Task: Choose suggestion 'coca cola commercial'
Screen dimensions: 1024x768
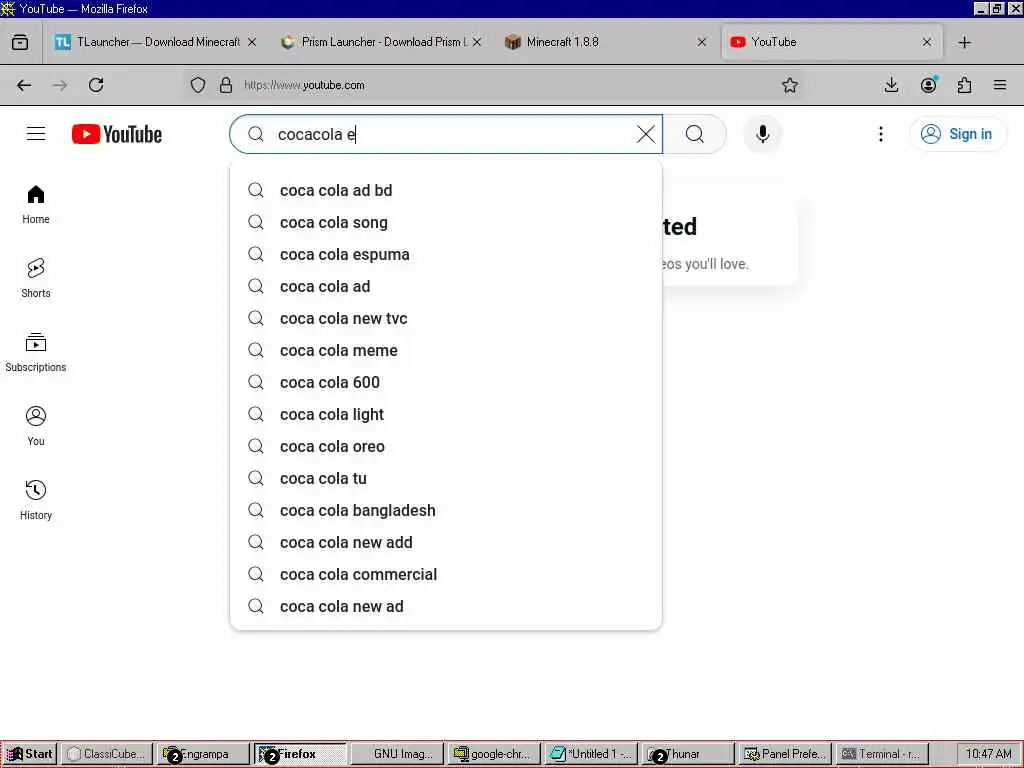Action: (x=446, y=574)
